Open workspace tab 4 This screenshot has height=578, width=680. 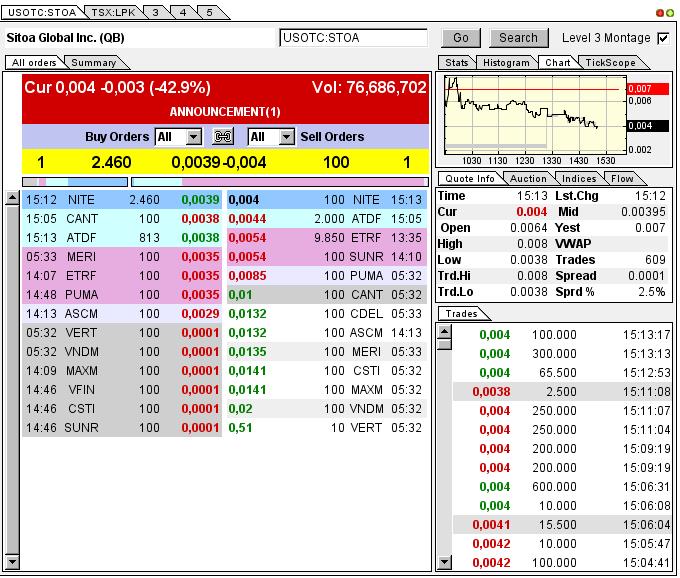183,13
